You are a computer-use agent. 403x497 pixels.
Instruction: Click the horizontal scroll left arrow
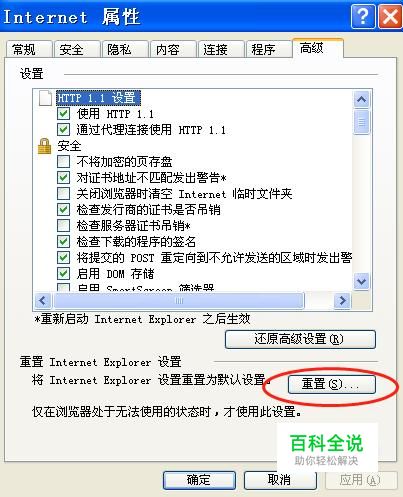(x=43, y=301)
